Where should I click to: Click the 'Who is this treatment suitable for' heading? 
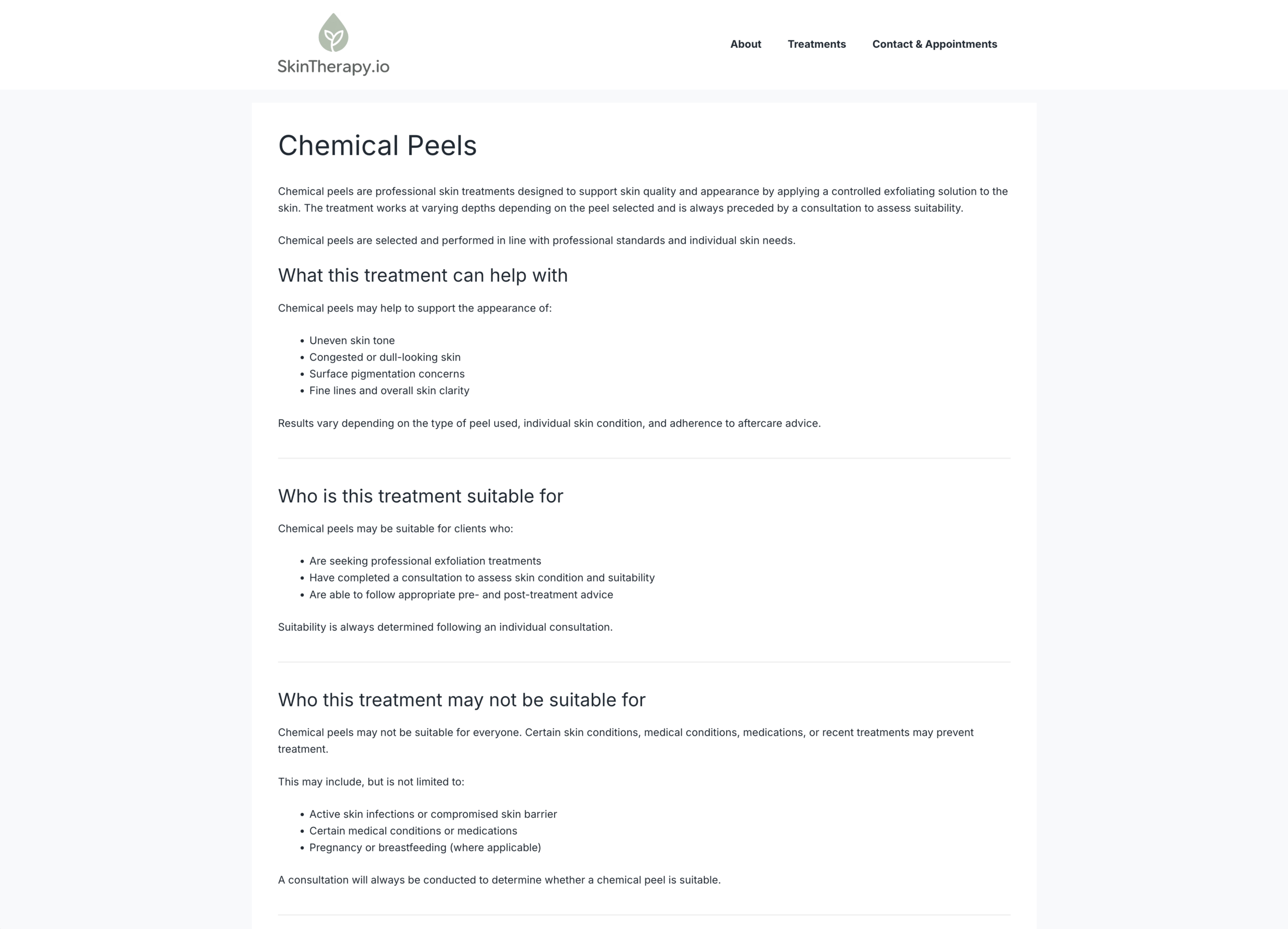pyautogui.click(x=420, y=496)
